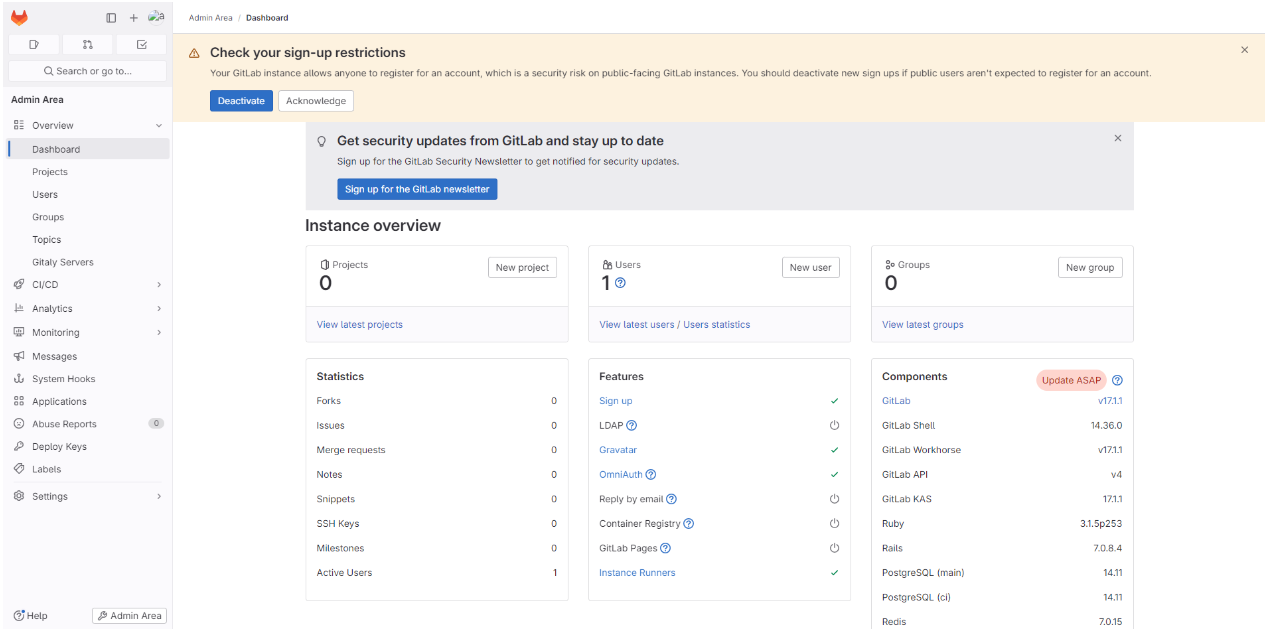
Task: Expand the Monitoring sidebar section
Action: coord(159,332)
